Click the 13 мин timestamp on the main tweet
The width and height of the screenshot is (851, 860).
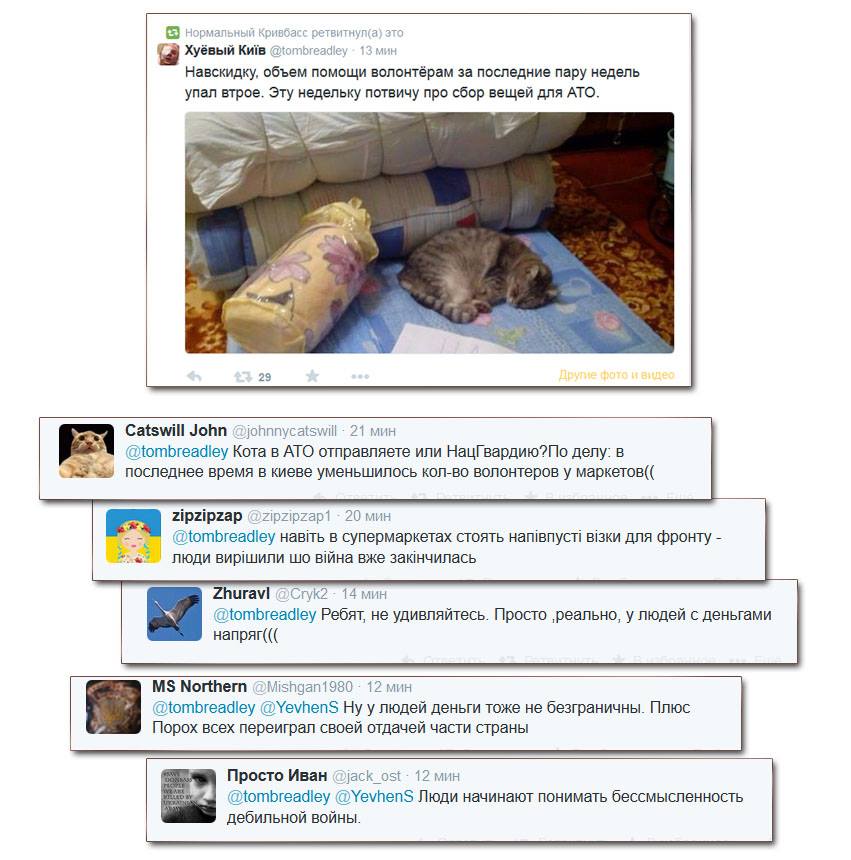pos(378,50)
